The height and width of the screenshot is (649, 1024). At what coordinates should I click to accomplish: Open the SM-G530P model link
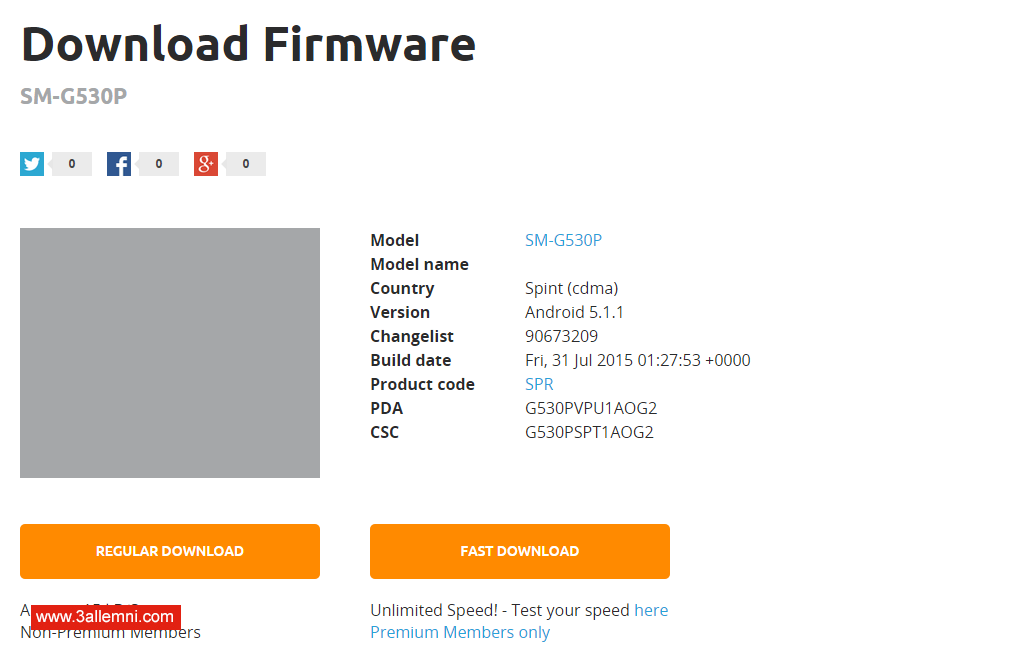(563, 240)
